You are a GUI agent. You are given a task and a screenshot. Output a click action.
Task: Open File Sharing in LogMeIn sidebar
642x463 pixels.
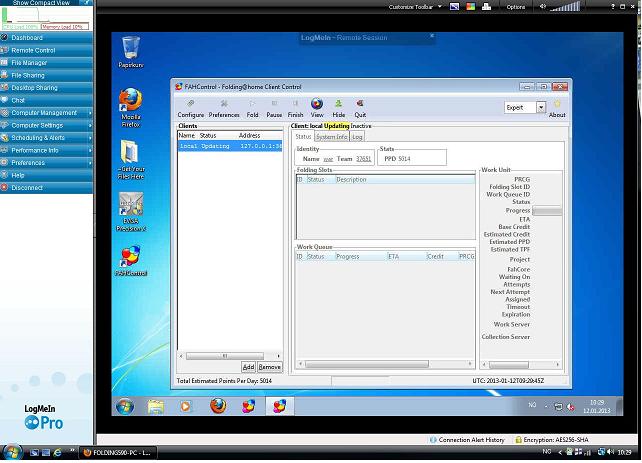pos(46,75)
